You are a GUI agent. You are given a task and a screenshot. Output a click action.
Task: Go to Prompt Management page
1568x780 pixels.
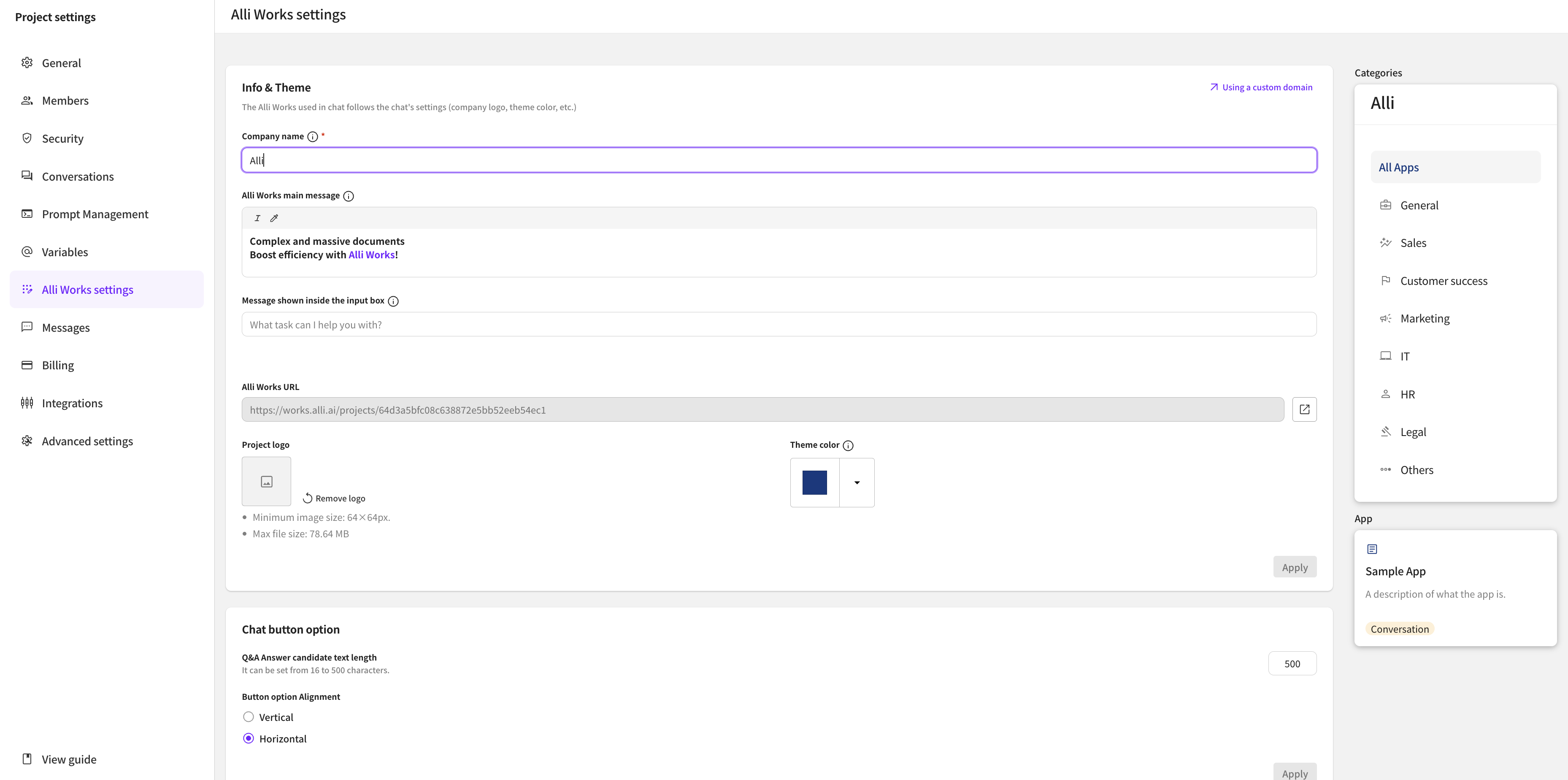[95, 214]
